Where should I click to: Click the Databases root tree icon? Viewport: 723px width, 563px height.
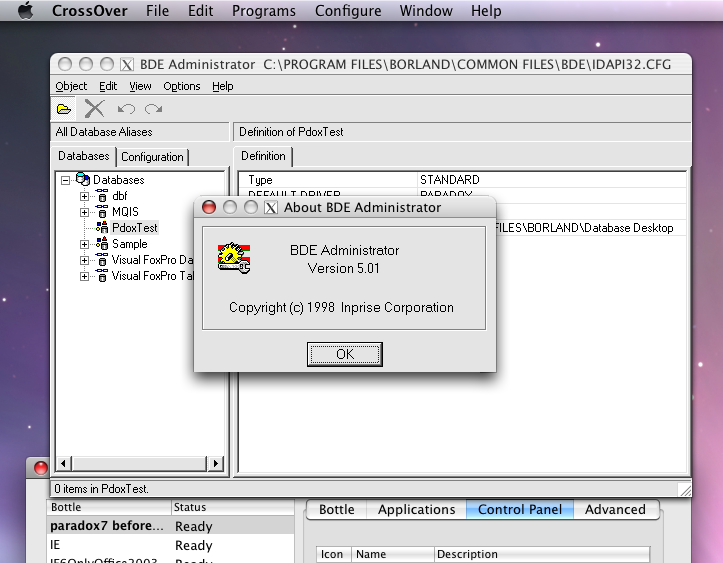coord(83,179)
